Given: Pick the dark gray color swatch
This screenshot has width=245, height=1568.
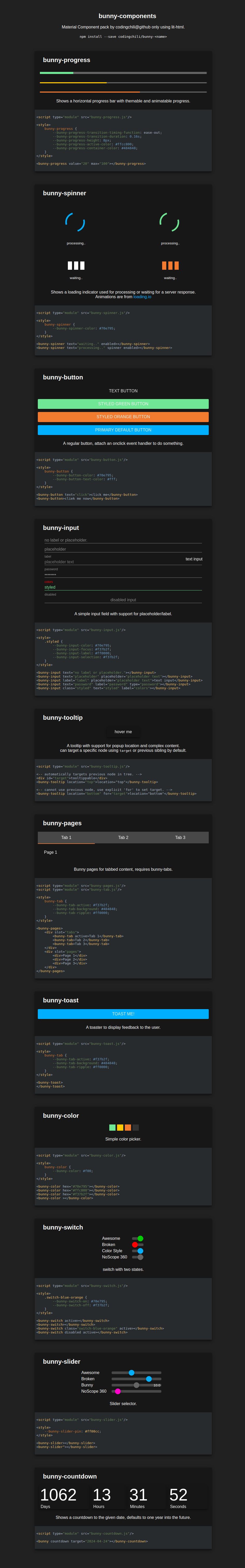Looking at the screenshot, I should (136, 1127).
